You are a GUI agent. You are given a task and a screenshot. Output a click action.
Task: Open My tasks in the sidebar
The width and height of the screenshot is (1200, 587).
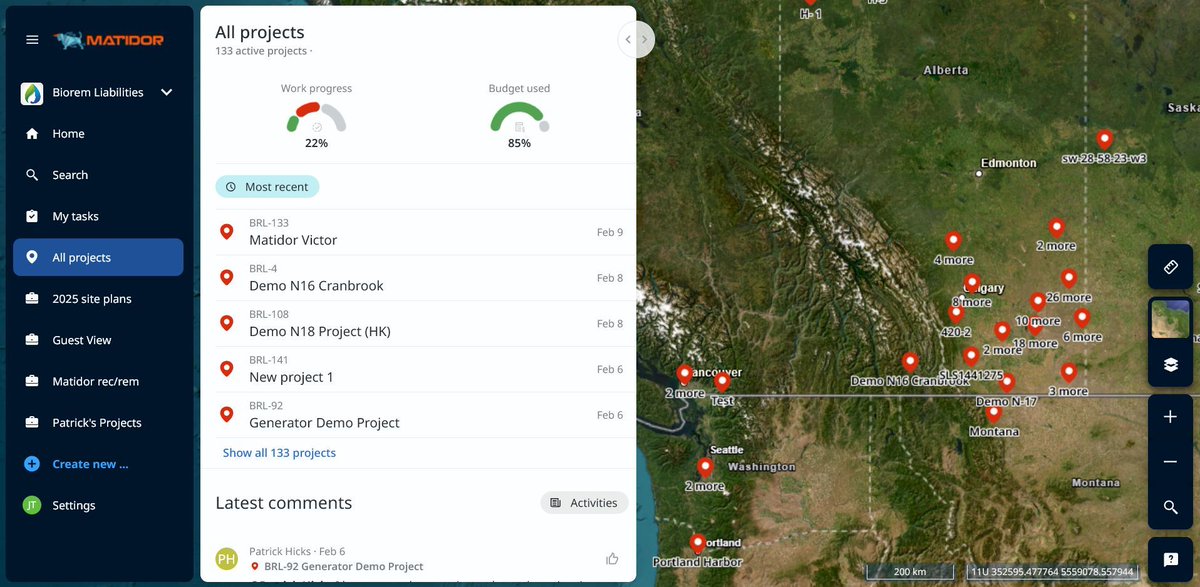(98, 216)
